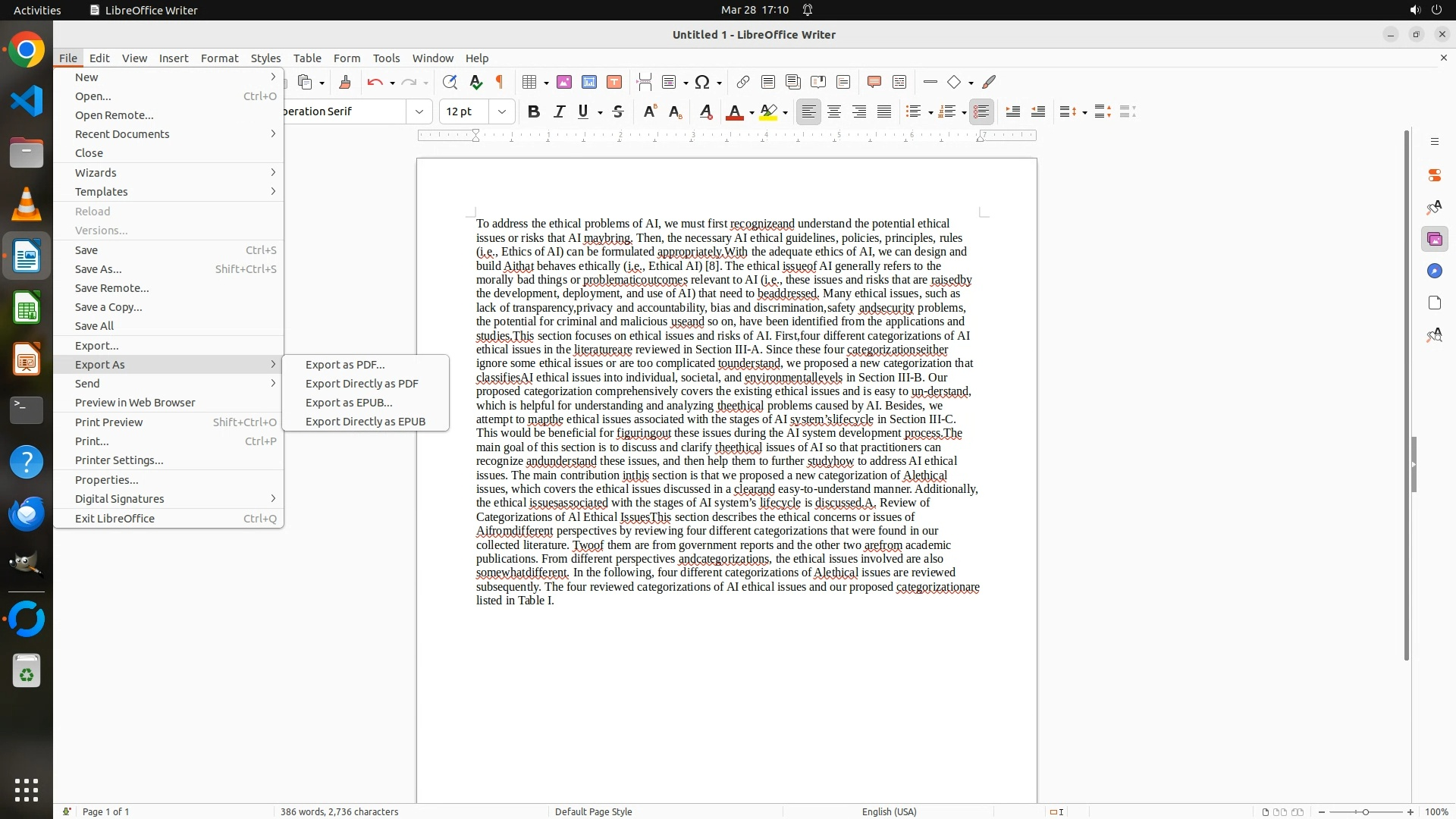Click Properties... in the File menu
Image resolution: width=1456 pixels, height=819 pixels.
click(106, 479)
